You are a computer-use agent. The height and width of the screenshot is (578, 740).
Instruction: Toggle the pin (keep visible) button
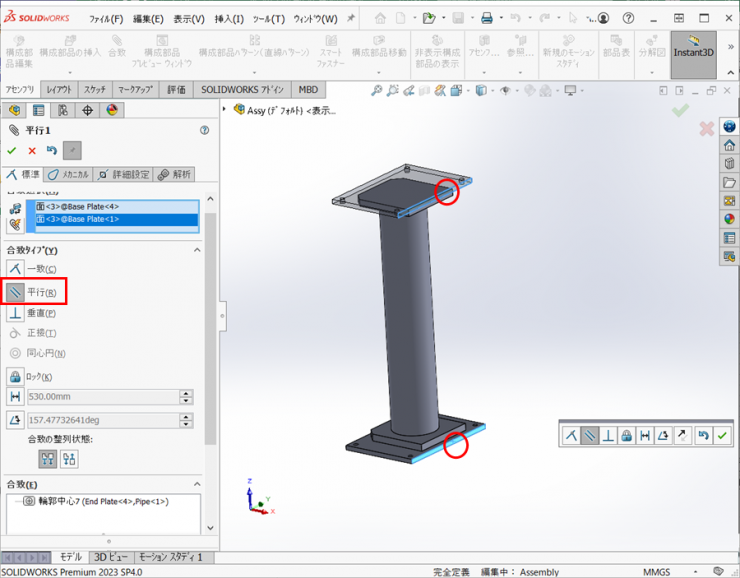72,151
